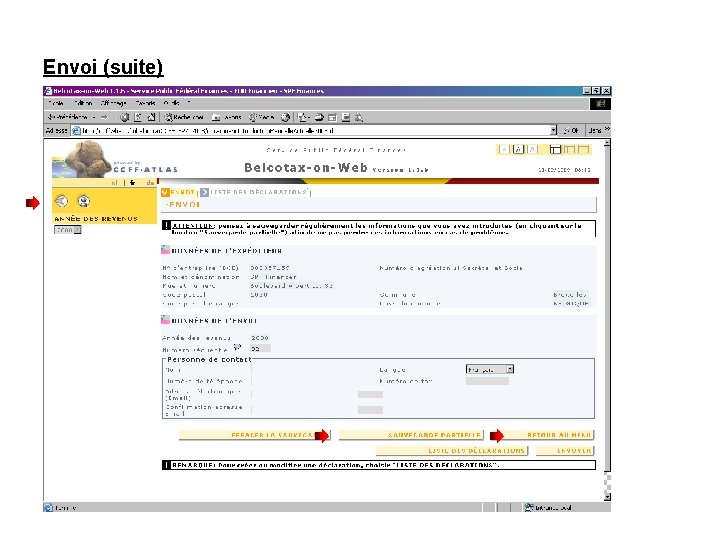The height and width of the screenshot is (540, 720).
Task: Open the Rechercher search toolbar button
Action: (x=184, y=118)
